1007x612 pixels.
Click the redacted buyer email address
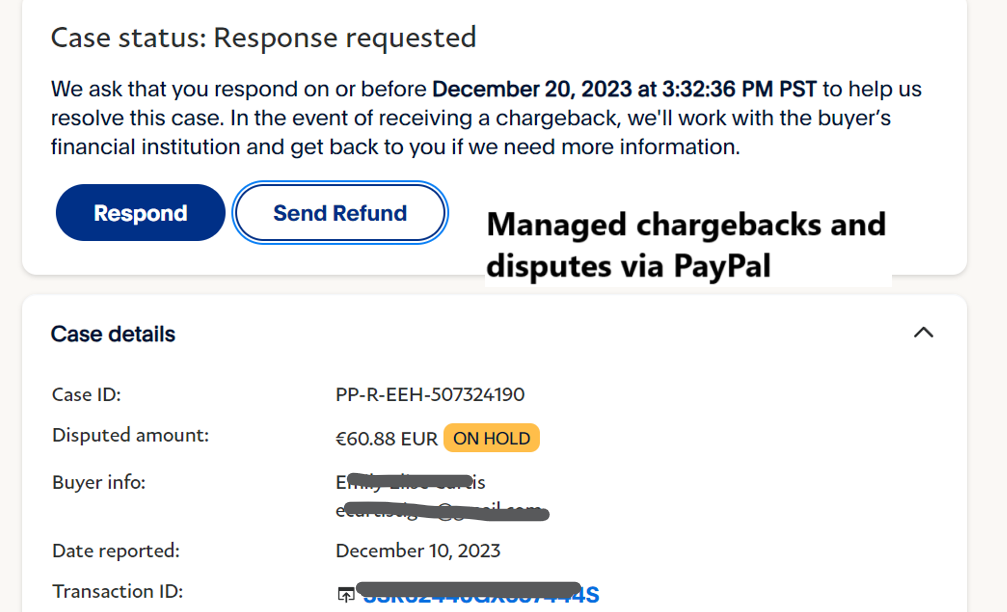[440, 513]
